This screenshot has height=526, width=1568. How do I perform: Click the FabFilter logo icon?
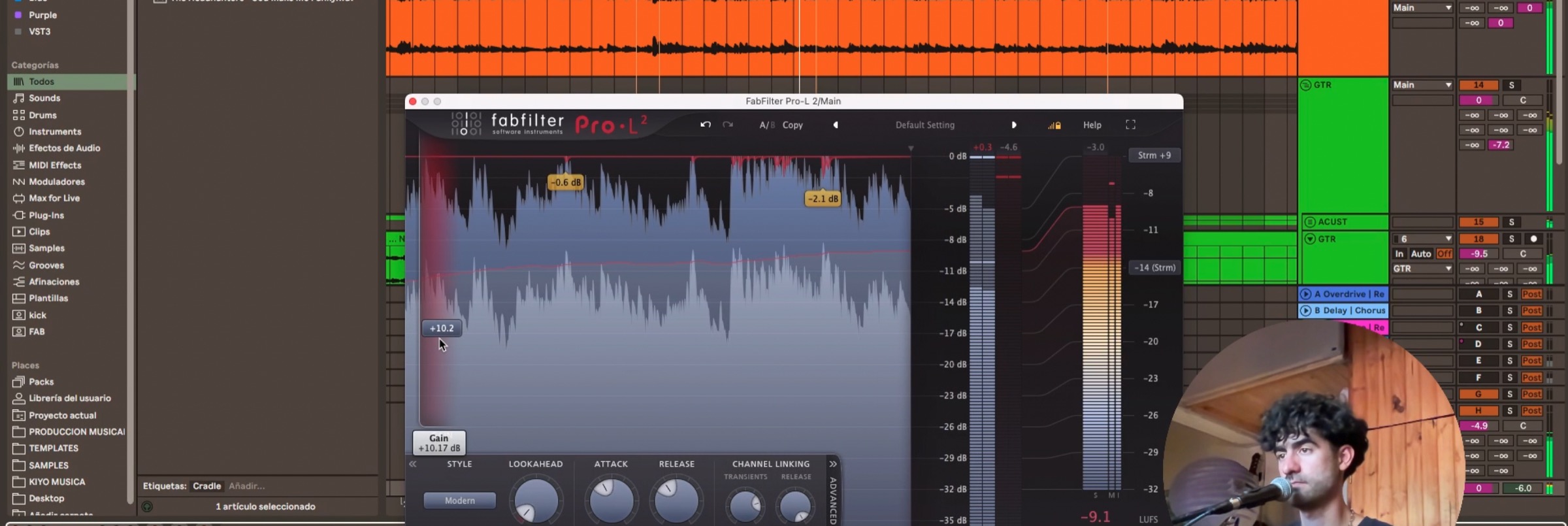[x=466, y=123]
